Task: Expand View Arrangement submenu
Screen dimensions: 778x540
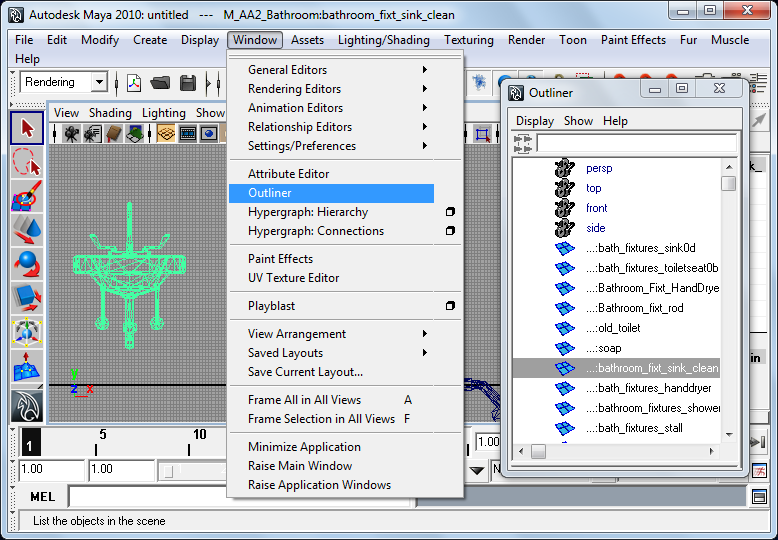Action: (x=425, y=334)
